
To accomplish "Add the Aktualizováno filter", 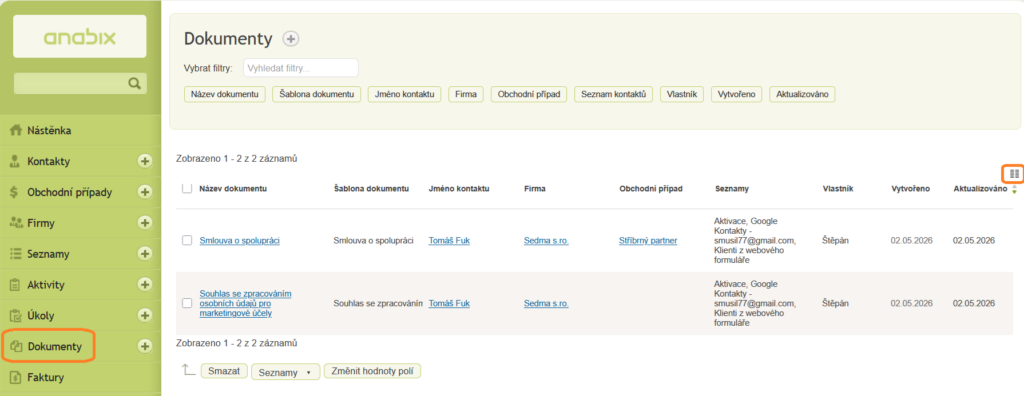I will 802,94.
